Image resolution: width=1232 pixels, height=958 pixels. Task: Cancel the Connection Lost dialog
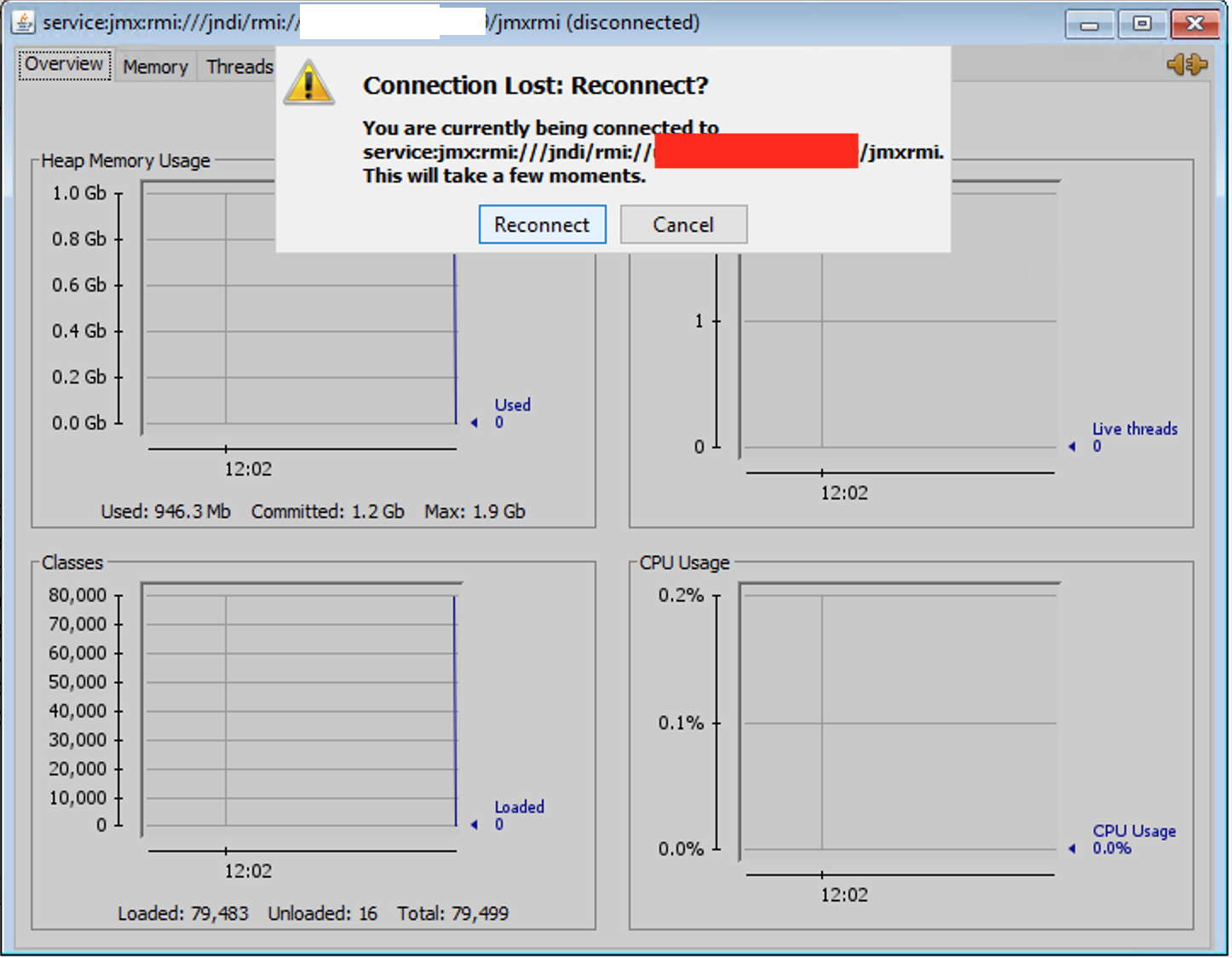coord(683,224)
